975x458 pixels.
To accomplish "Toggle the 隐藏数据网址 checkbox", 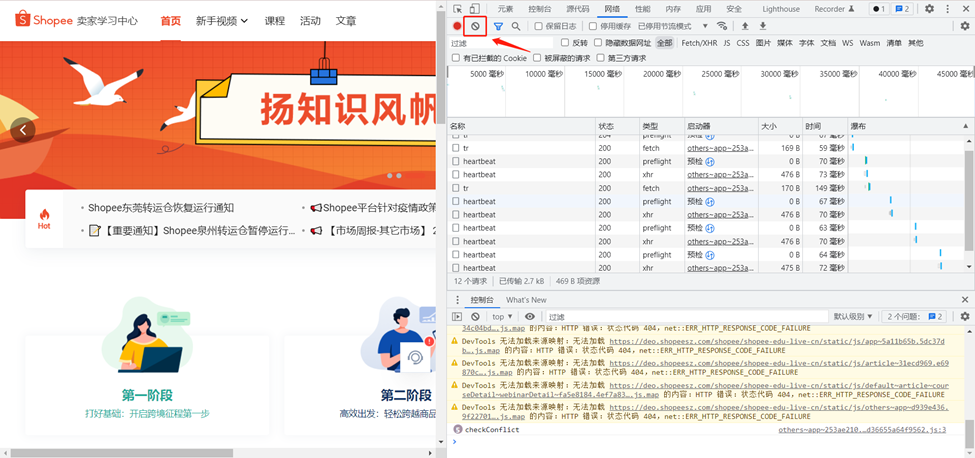I will [x=598, y=43].
